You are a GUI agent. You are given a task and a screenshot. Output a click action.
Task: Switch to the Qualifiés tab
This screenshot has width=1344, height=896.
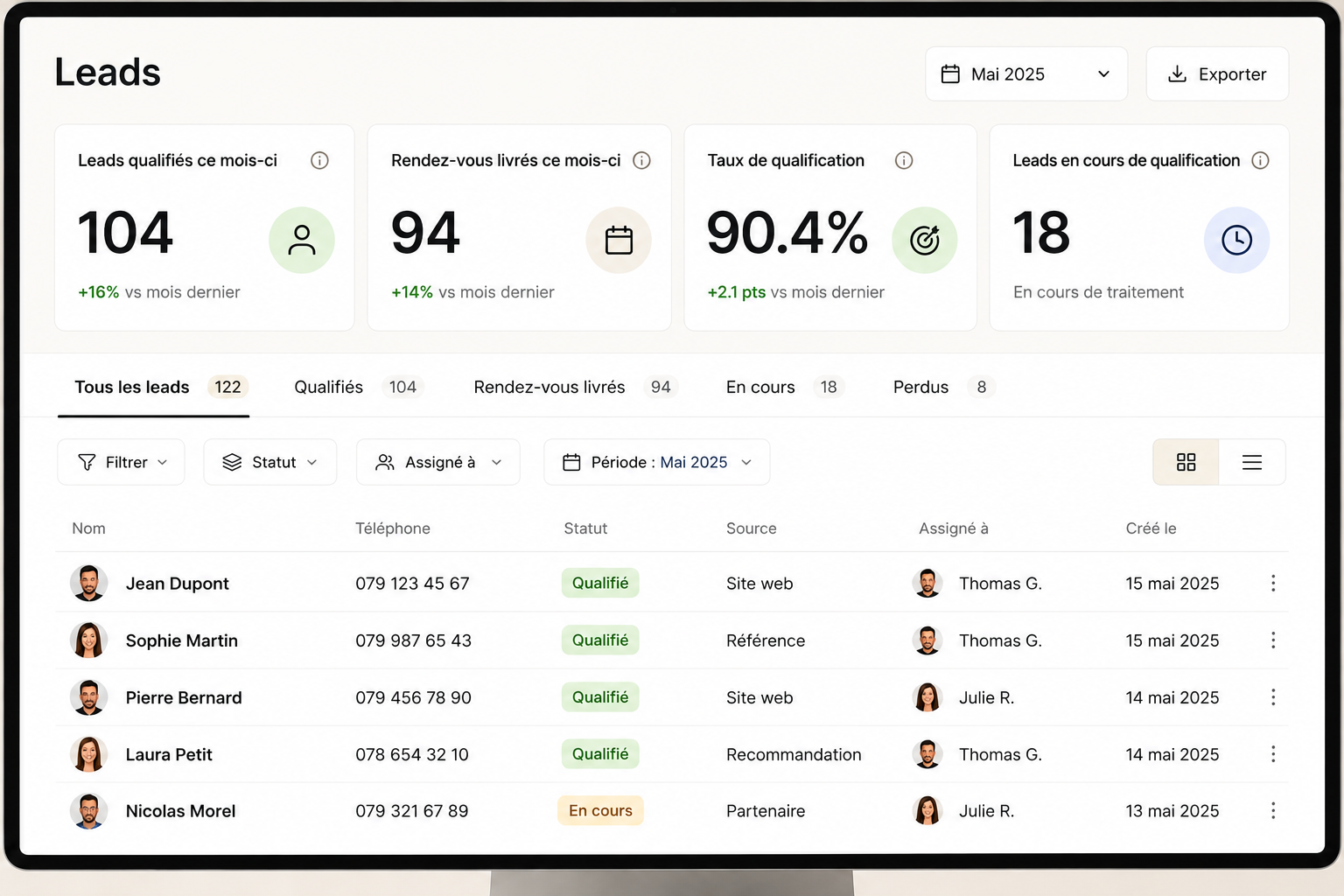359,387
